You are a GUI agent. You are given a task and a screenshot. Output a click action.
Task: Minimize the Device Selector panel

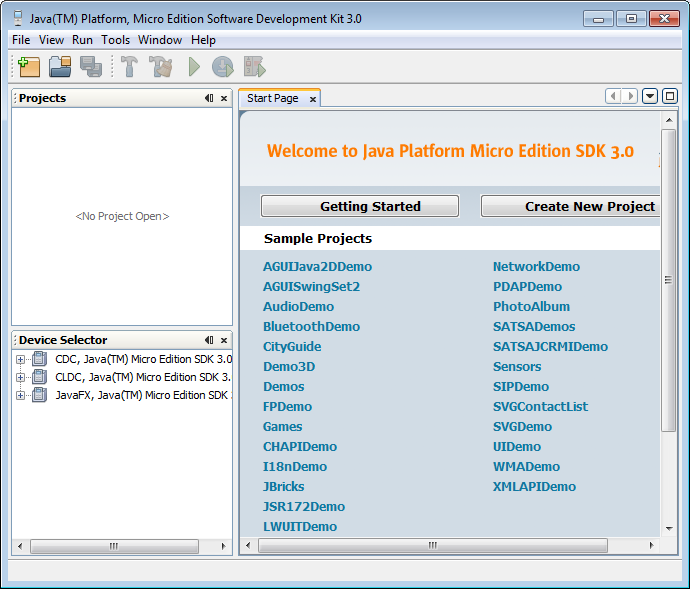(209, 340)
